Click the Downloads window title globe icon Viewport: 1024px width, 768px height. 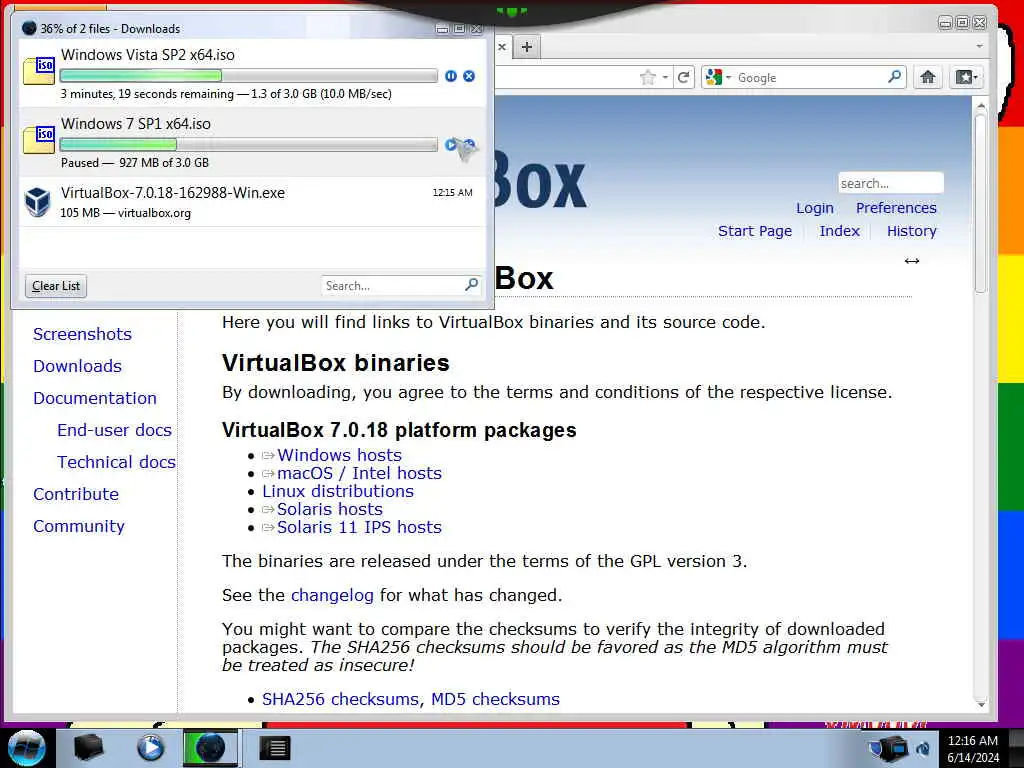pyautogui.click(x=29, y=28)
